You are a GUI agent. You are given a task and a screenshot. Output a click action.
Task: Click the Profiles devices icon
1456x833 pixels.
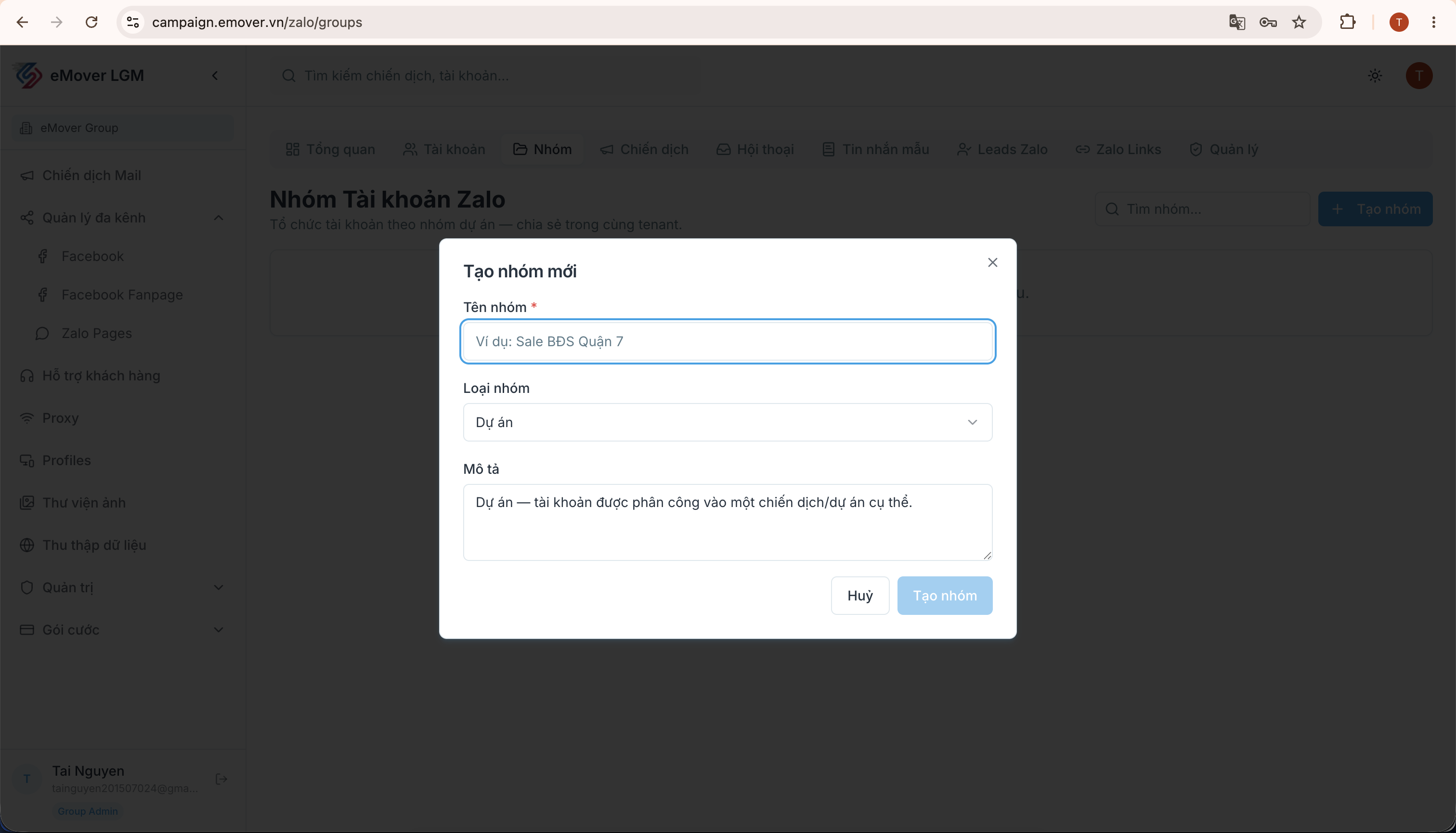[x=27, y=460]
